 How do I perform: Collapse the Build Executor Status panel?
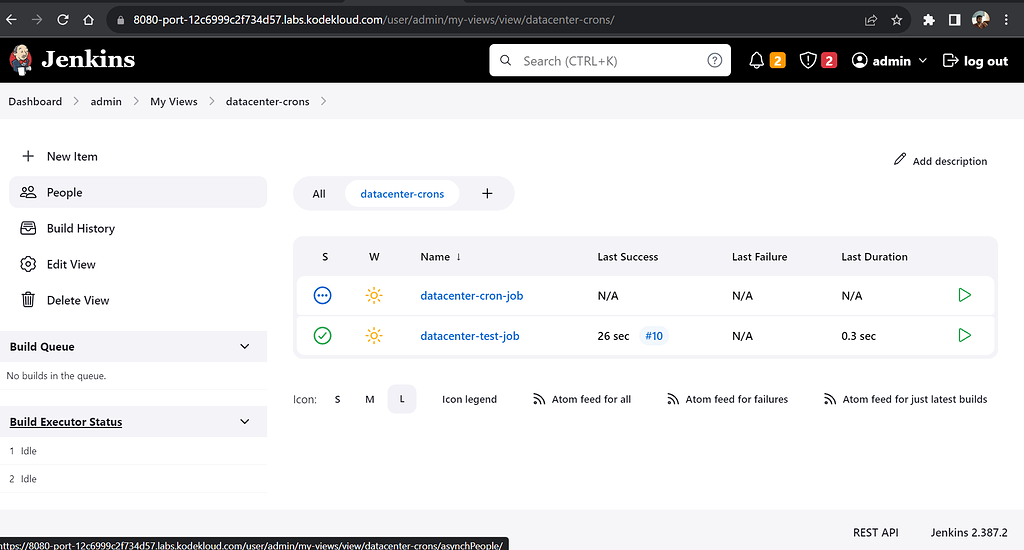coord(245,422)
